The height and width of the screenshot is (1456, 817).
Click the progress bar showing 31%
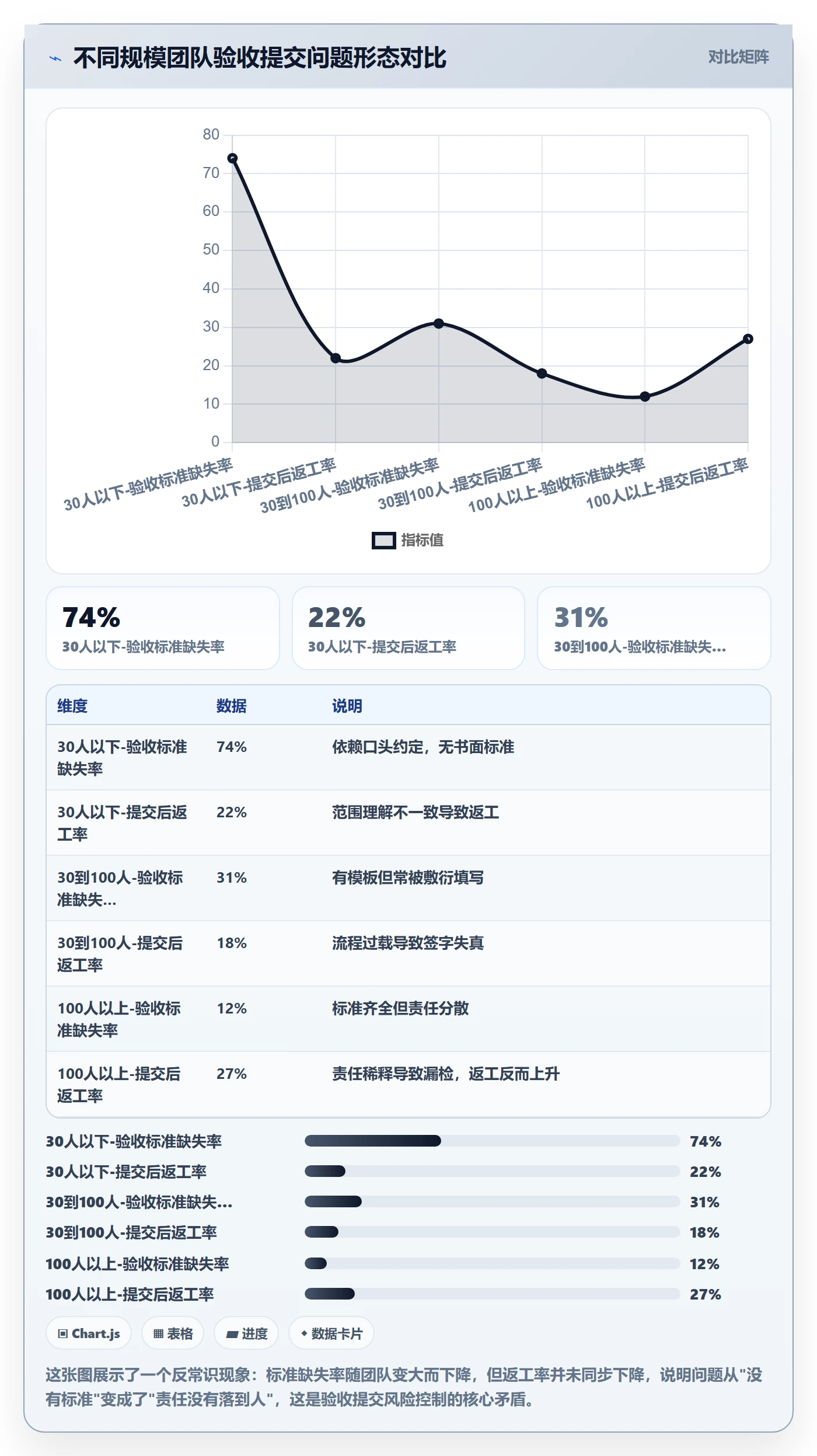pyautogui.click(x=493, y=1201)
